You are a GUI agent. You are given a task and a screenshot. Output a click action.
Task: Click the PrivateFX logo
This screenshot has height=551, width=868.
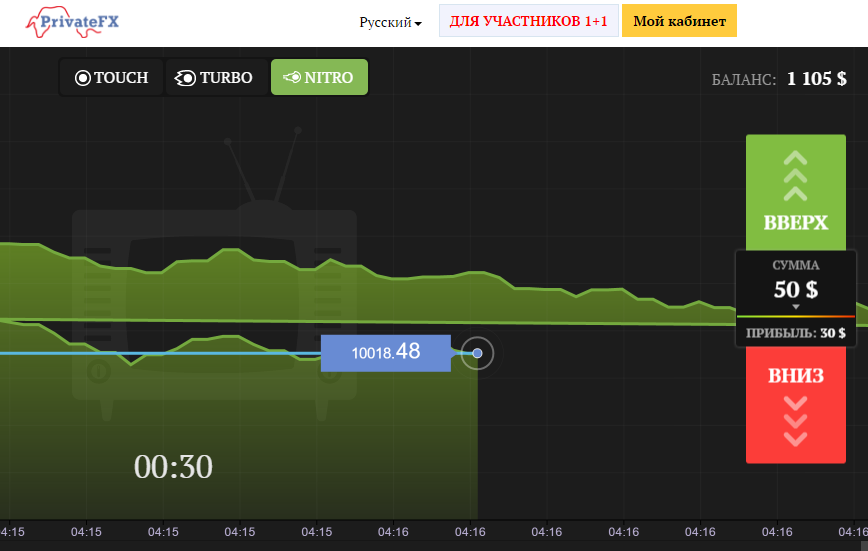(x=73, y=22)
